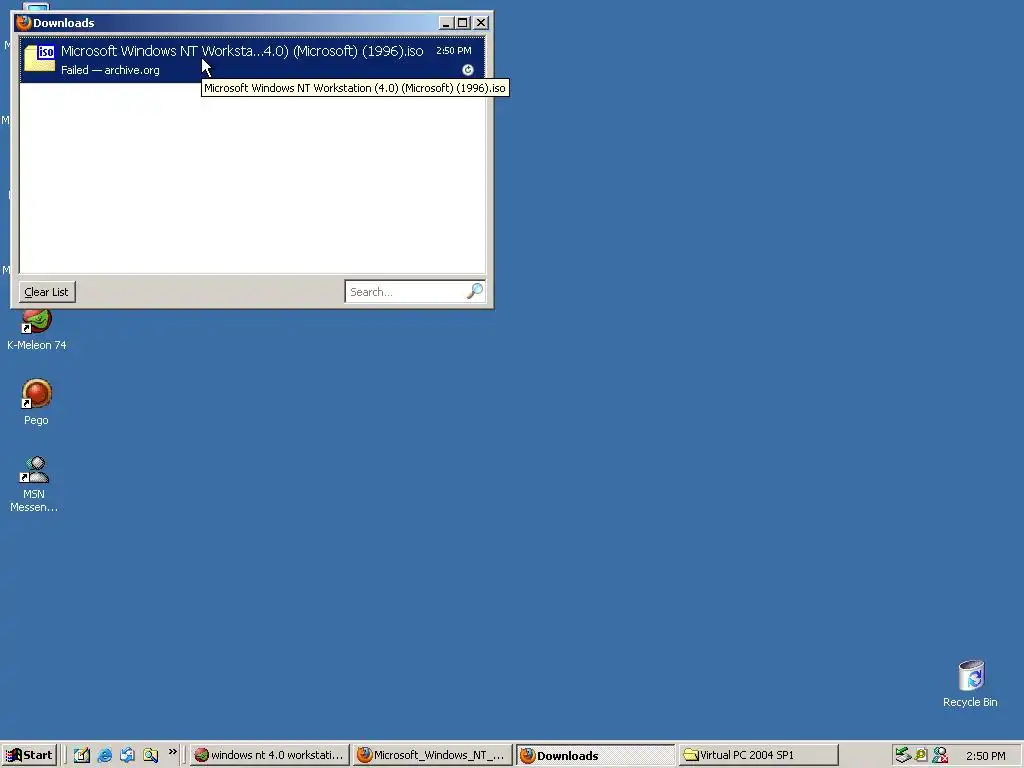
Task: Open the Start menu
Action: [29, 756]
